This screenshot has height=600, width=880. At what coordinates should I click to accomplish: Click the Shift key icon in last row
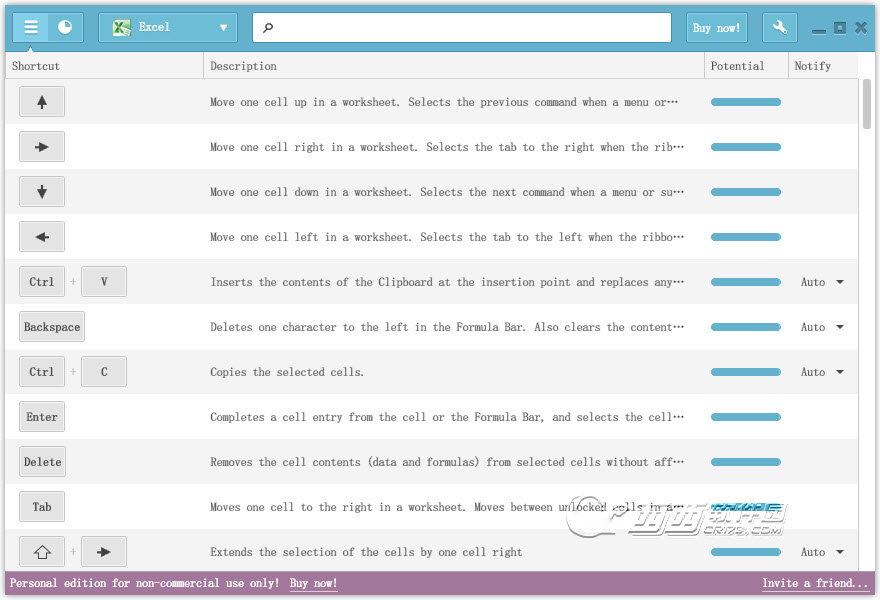pyautogui.click(x=42, y=552)
